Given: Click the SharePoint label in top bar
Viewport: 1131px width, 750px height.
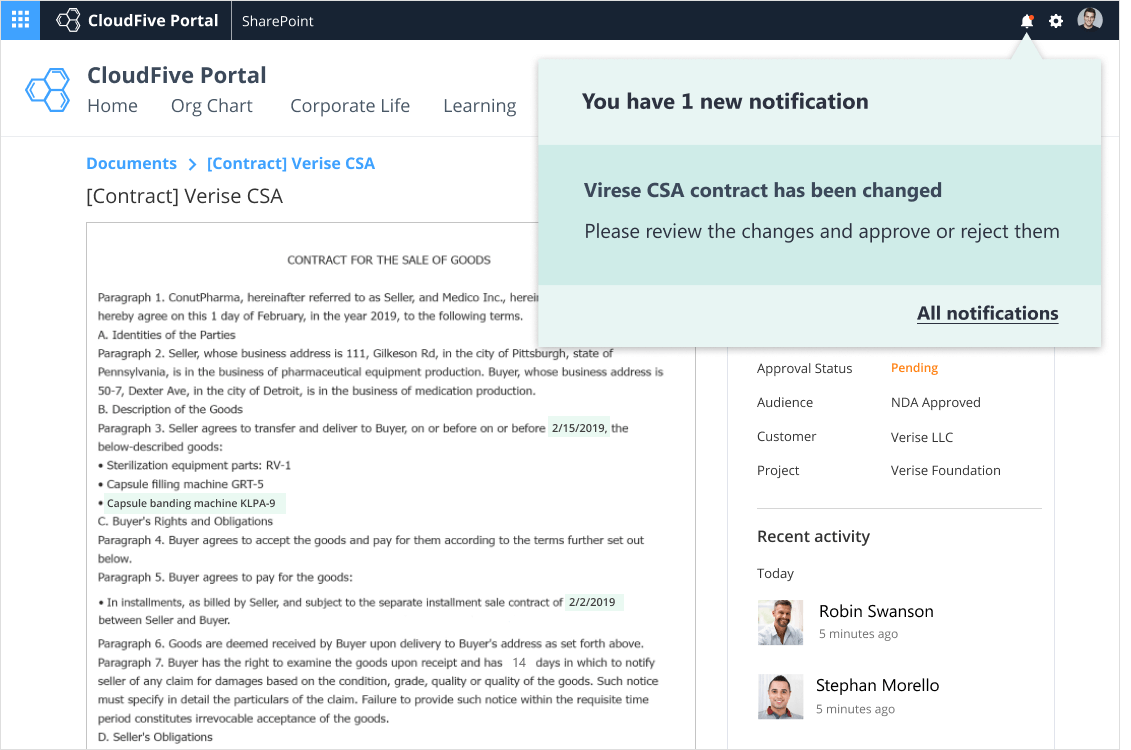Looking at the screenshot, I should tap(278, 21).
